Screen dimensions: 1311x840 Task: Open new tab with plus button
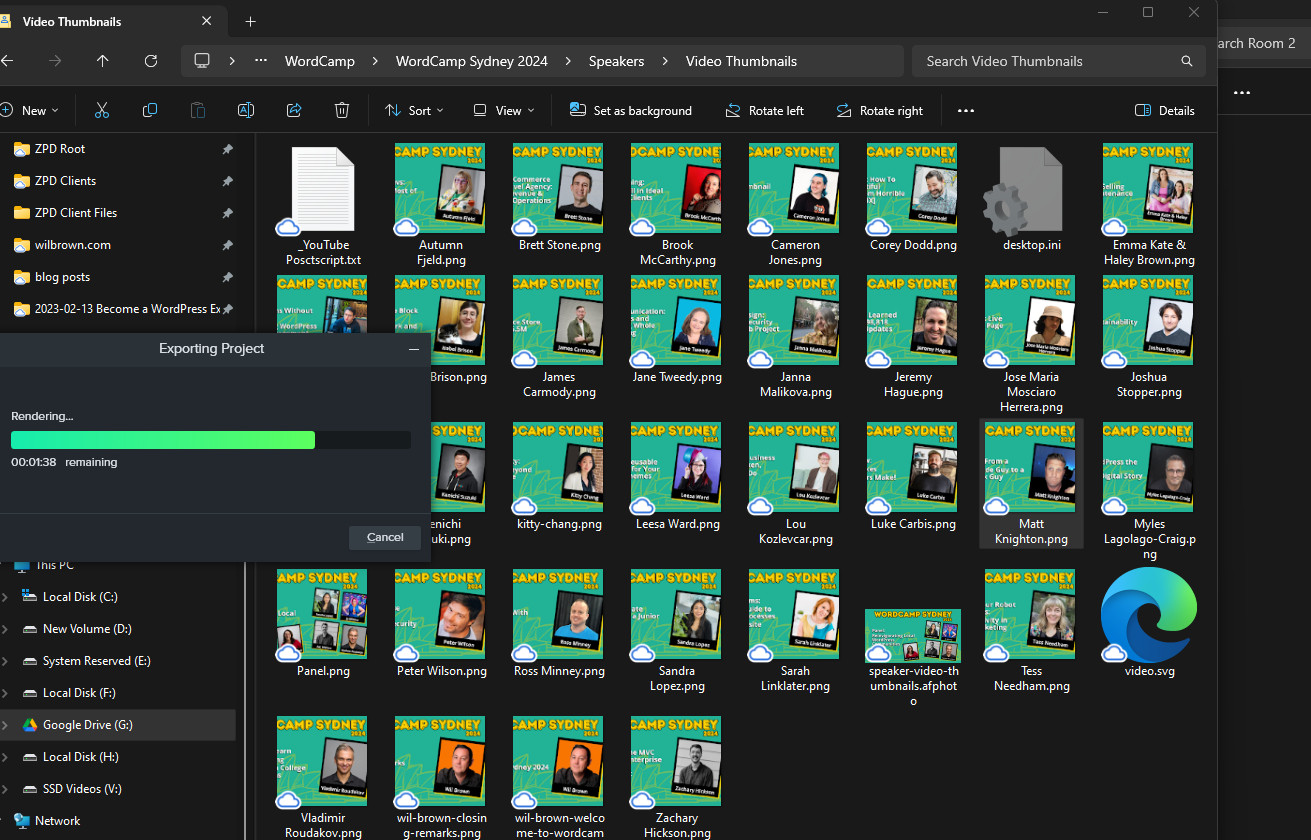(250, 21)
